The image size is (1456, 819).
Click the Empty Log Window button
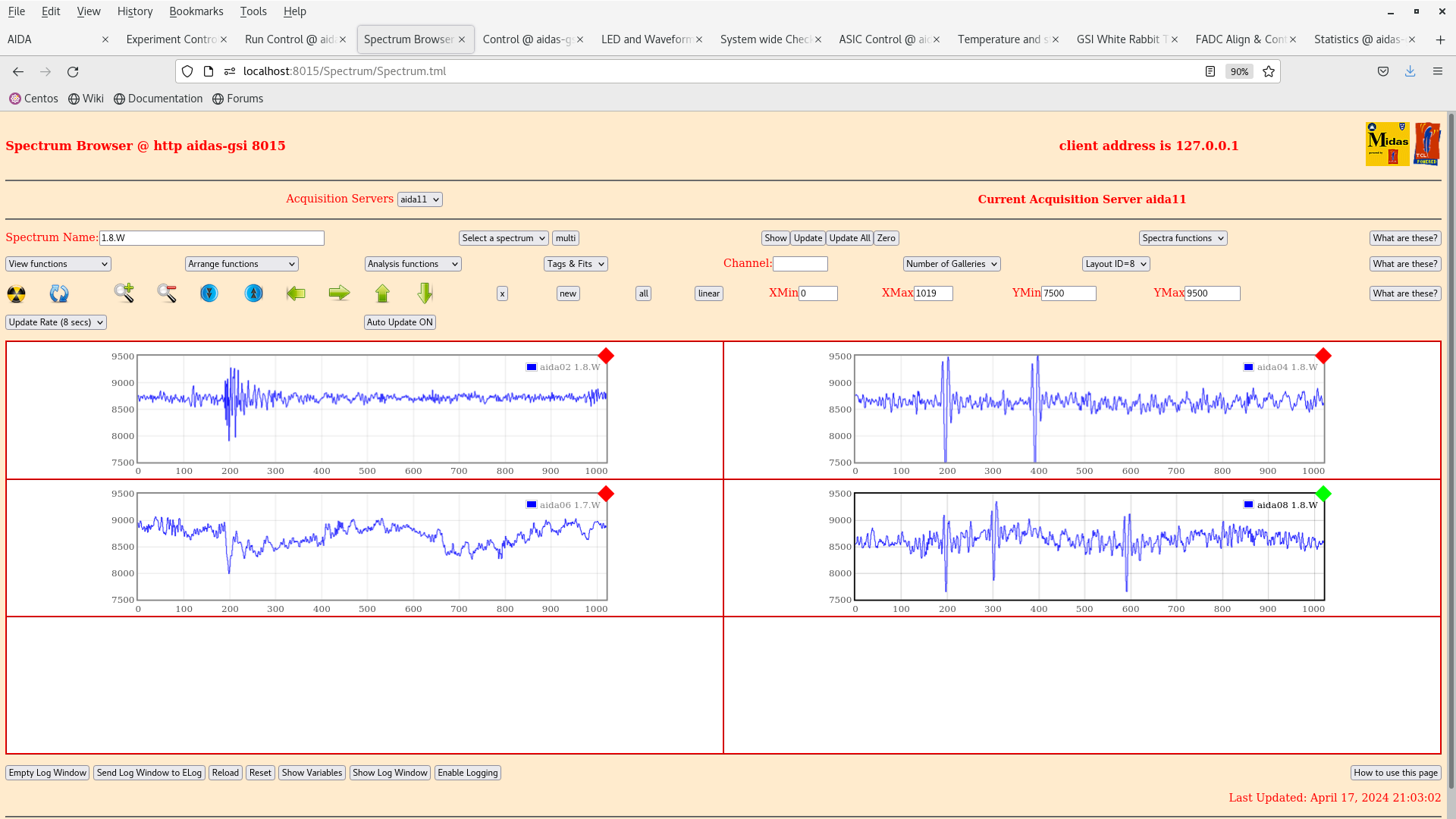[48, 773]
